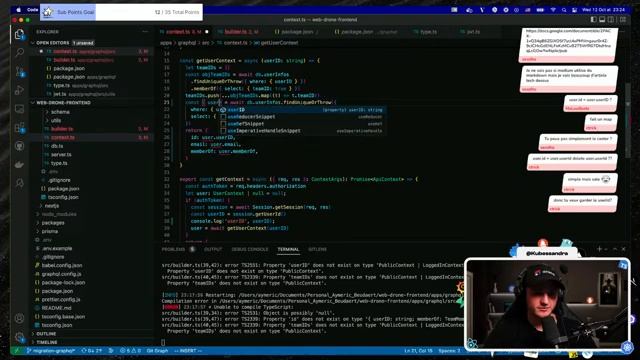Open the Code menu in the macOS menu bar
This screenshot has height=360, width=640.
pos(32,9)
